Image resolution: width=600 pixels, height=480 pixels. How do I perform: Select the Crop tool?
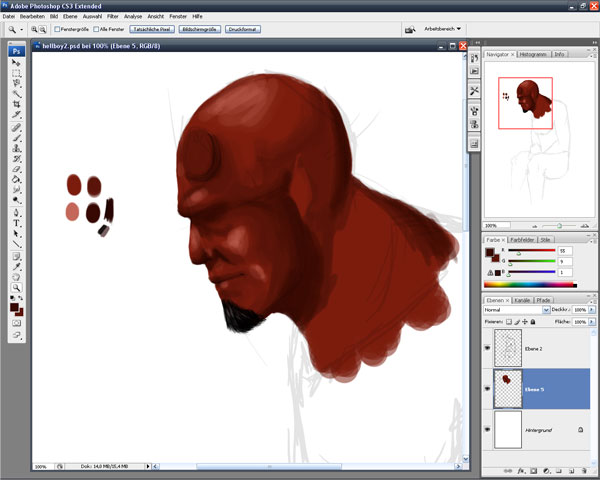tap(17, 105)
